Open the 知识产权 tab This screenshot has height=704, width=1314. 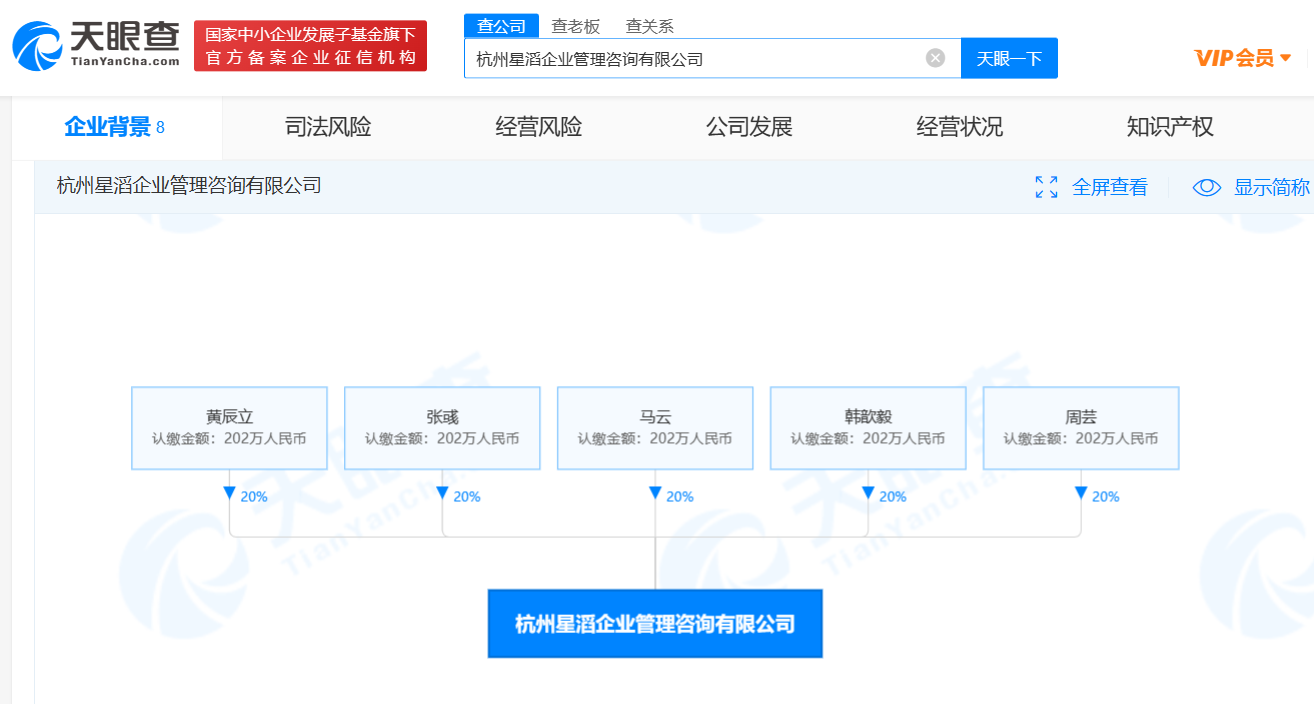1170,127
